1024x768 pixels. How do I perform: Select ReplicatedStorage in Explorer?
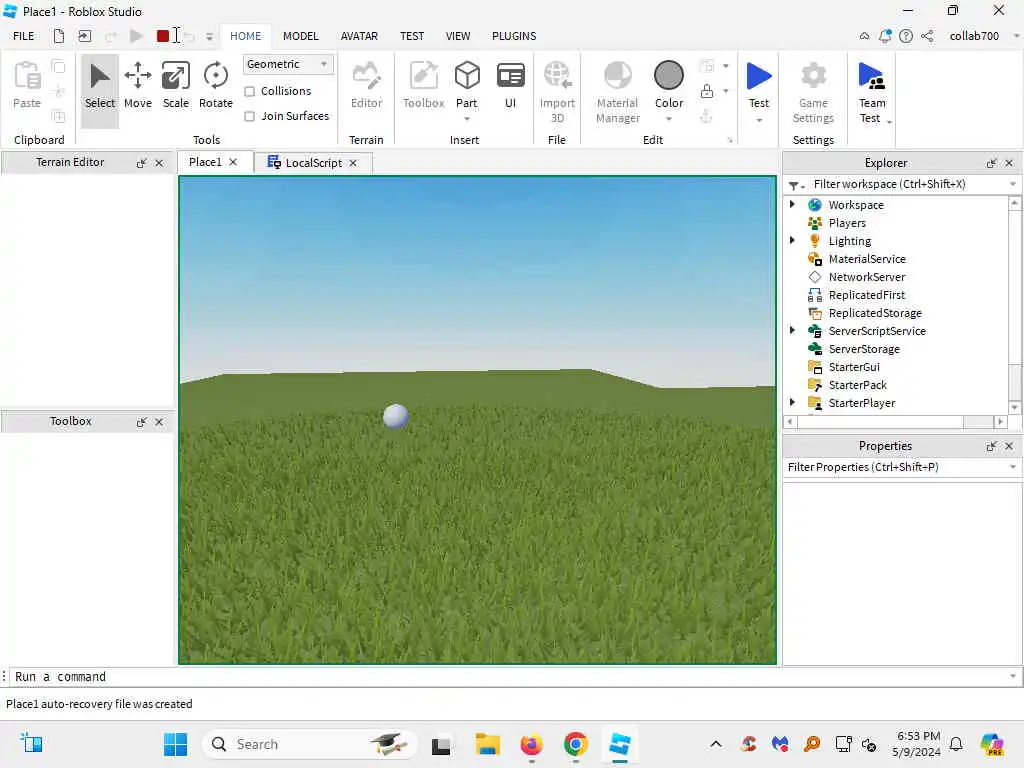tap(875, 313)
